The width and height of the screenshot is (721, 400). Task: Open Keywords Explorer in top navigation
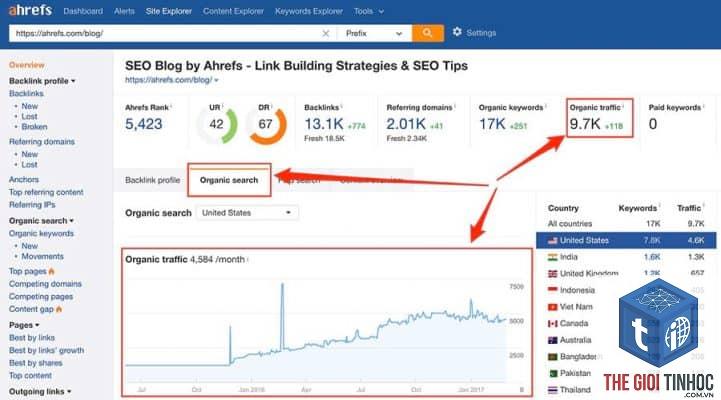(x=309, y=11)
